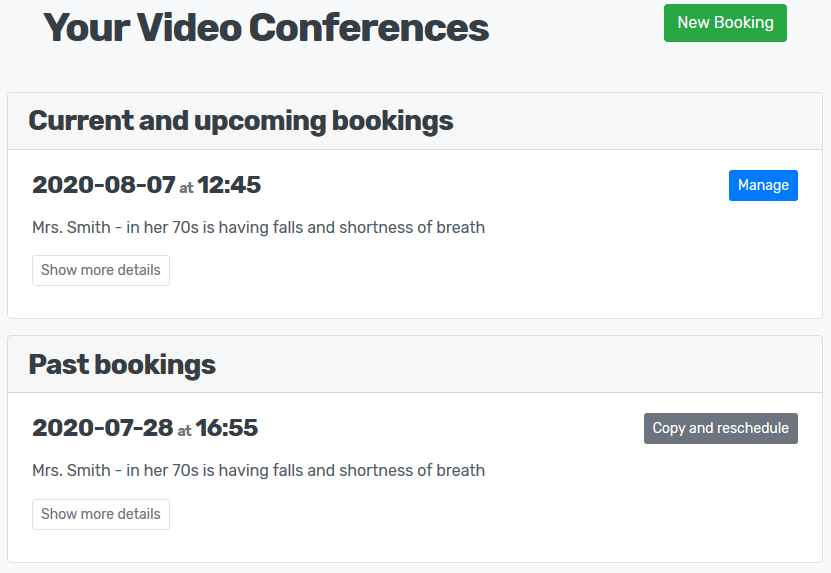The width and height of the screenshot is (831, 573).
Task: Click the 12:45 booking time
Action: [229, 185]
